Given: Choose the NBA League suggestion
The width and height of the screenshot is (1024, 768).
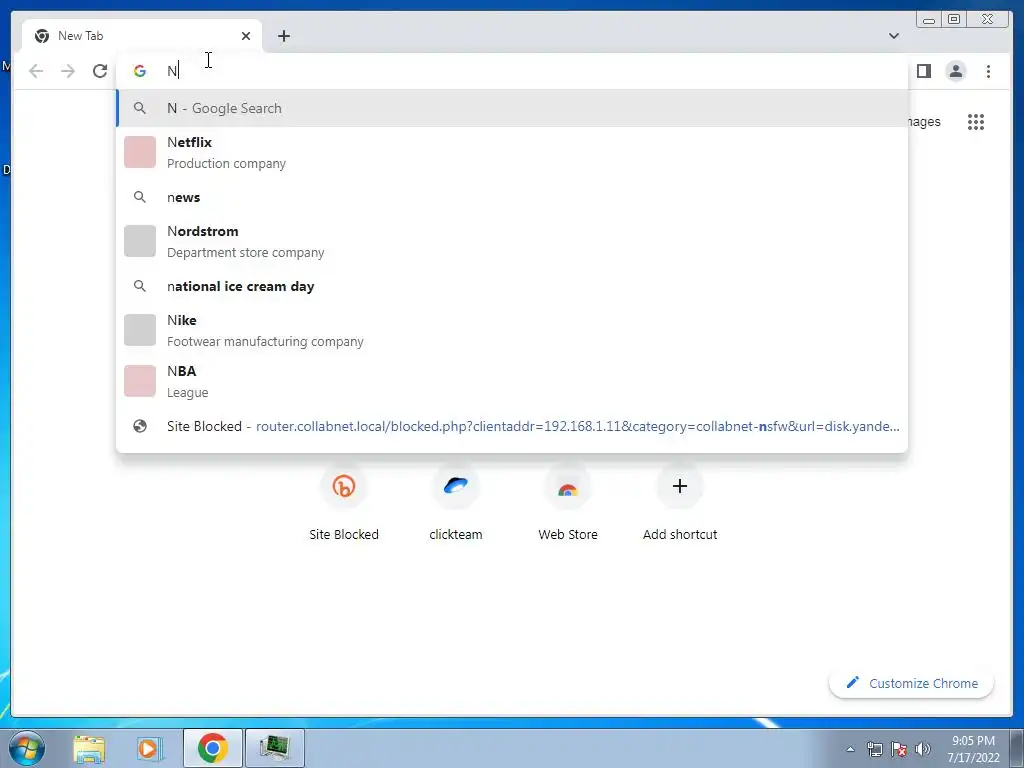Looking at the screenshot, I should [x=512, y=381].
